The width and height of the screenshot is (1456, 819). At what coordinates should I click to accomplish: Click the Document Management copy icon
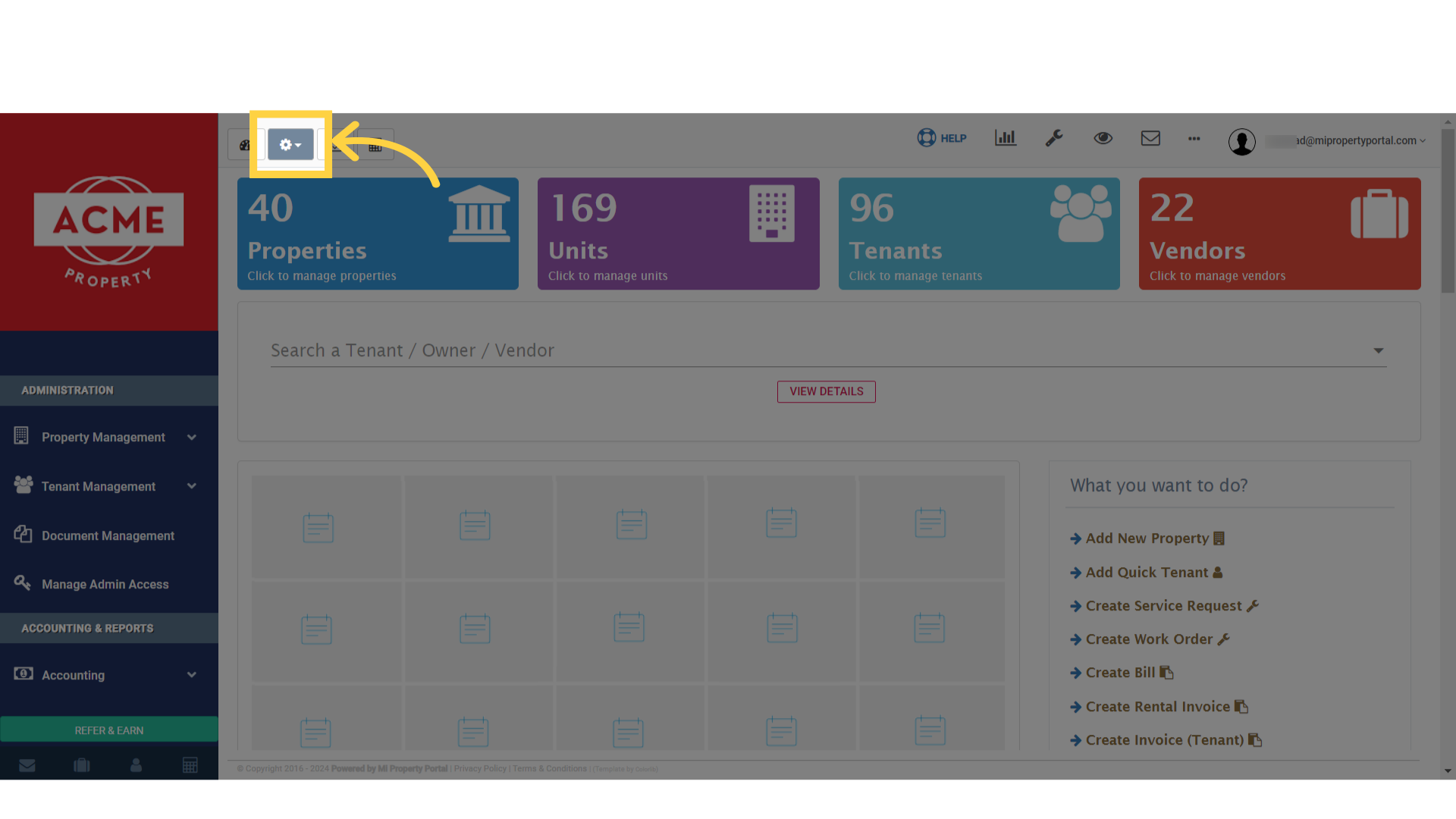click(x=23, y=534)
